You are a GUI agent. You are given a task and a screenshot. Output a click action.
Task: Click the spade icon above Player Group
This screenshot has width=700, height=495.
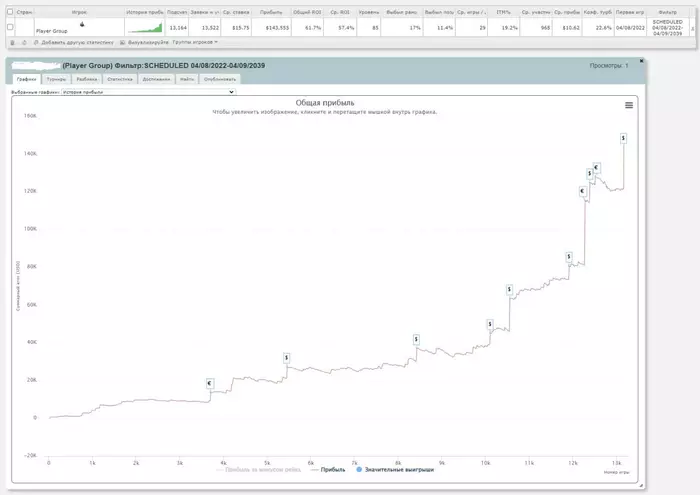tap(82, 24)
